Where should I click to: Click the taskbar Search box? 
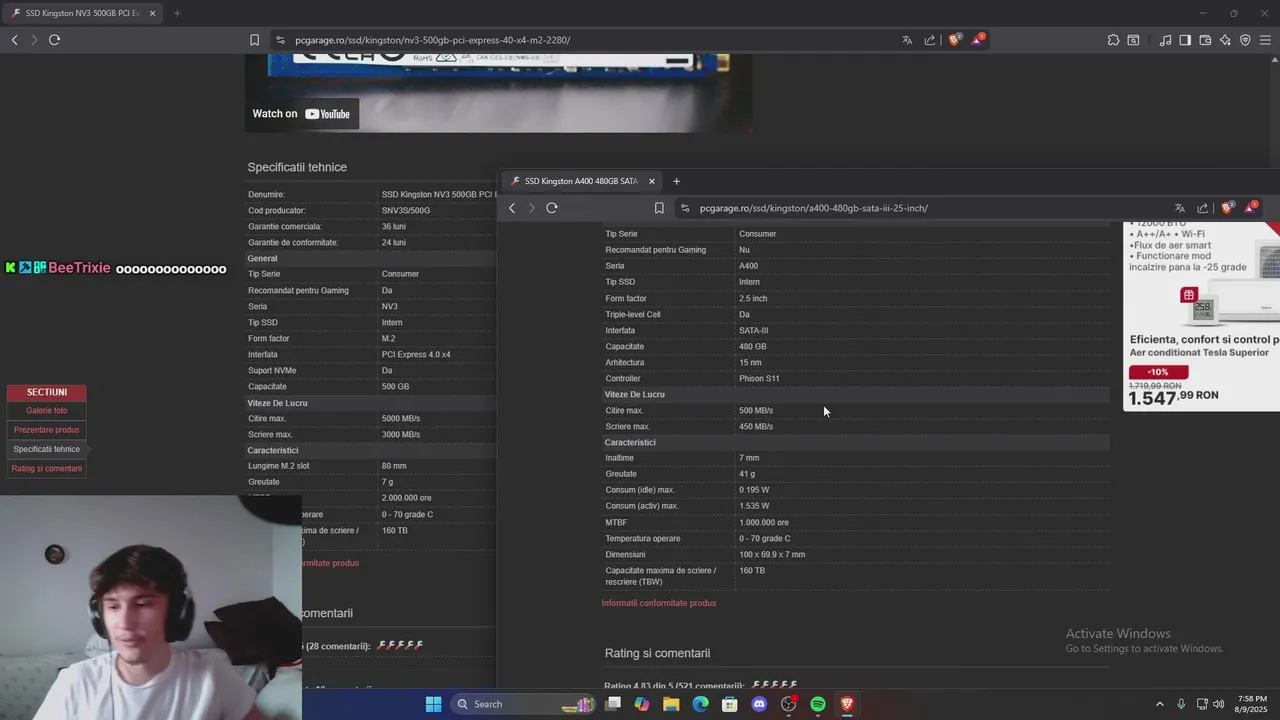[521, 704]
